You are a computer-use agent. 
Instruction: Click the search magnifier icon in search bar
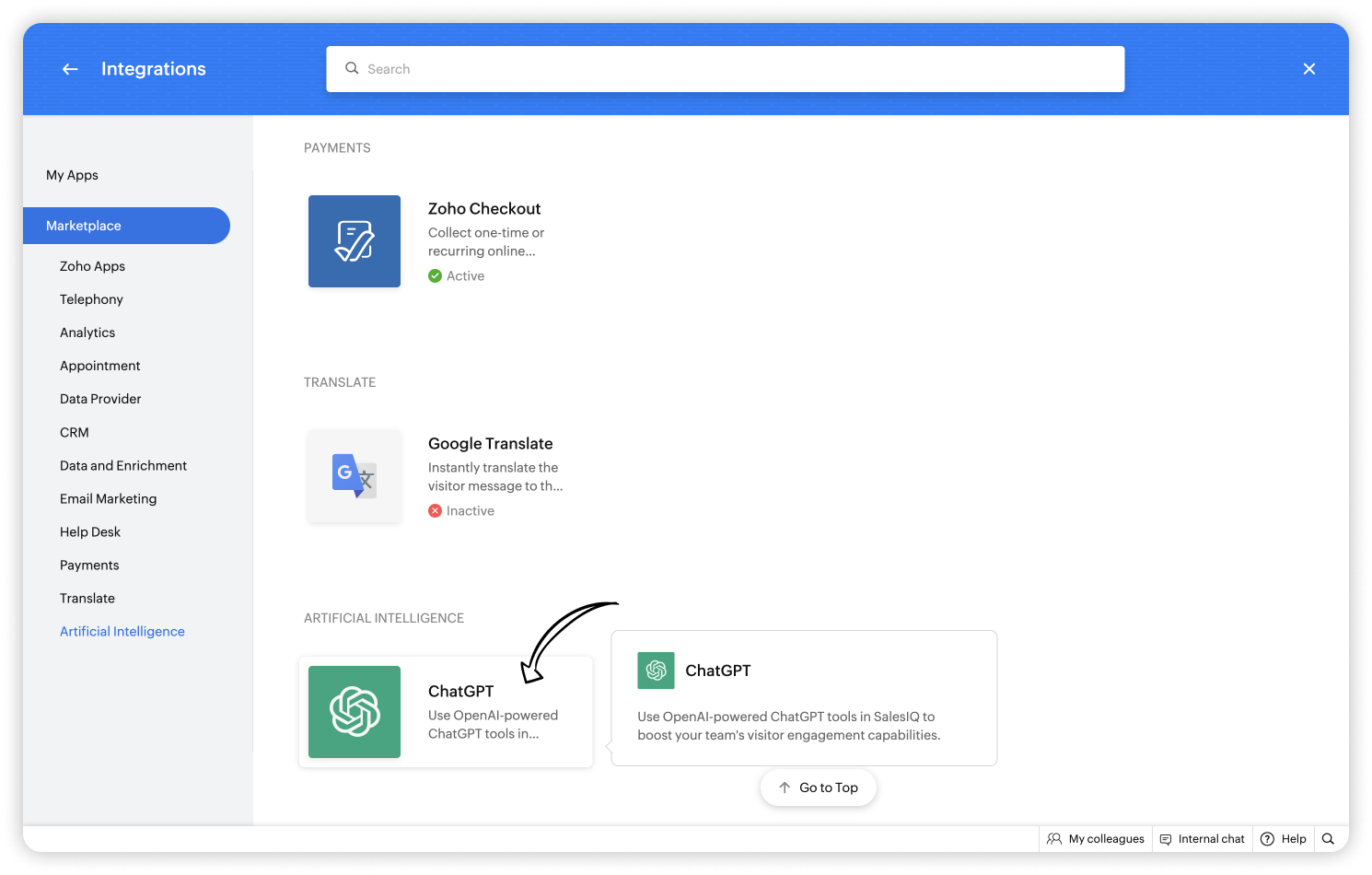pos(352,68)
